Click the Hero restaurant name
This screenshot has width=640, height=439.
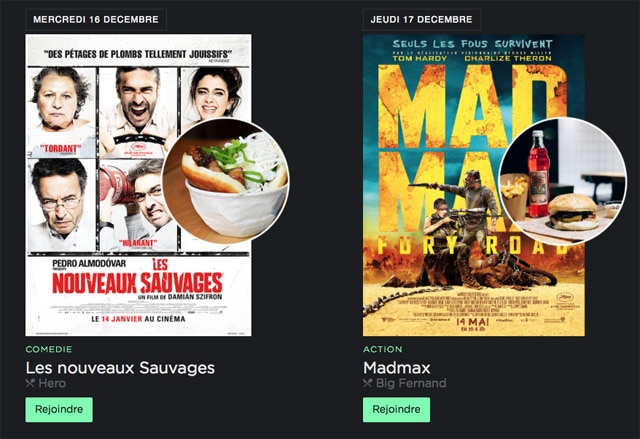52,383
